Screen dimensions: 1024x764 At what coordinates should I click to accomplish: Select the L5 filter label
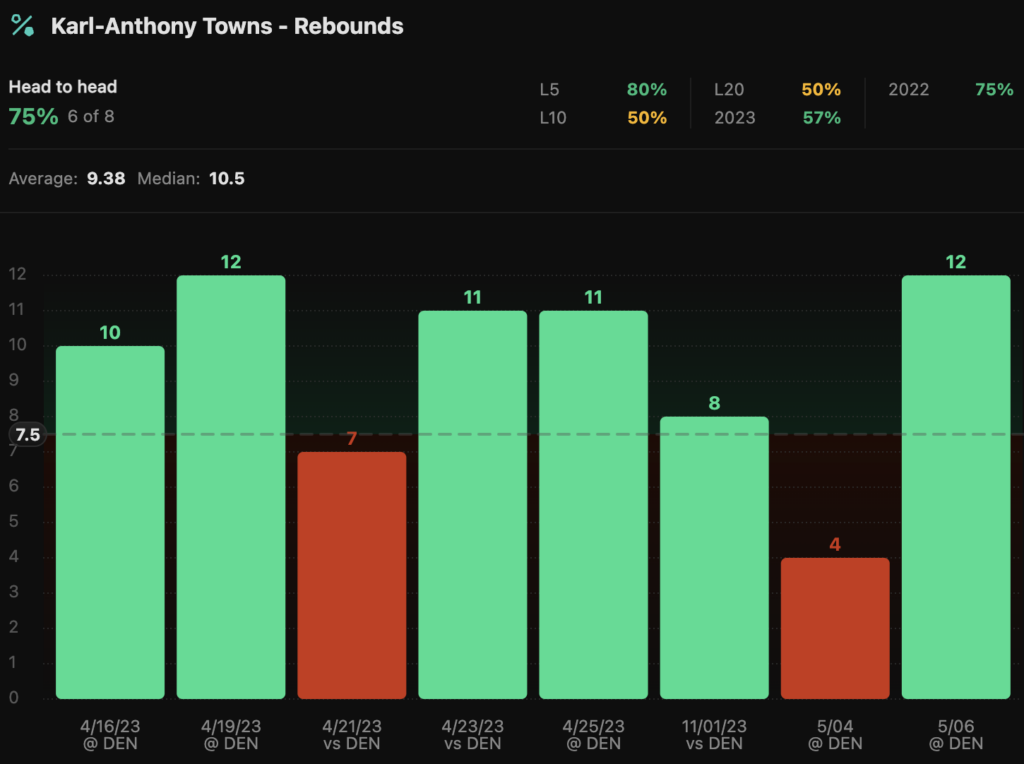point(549,89)
